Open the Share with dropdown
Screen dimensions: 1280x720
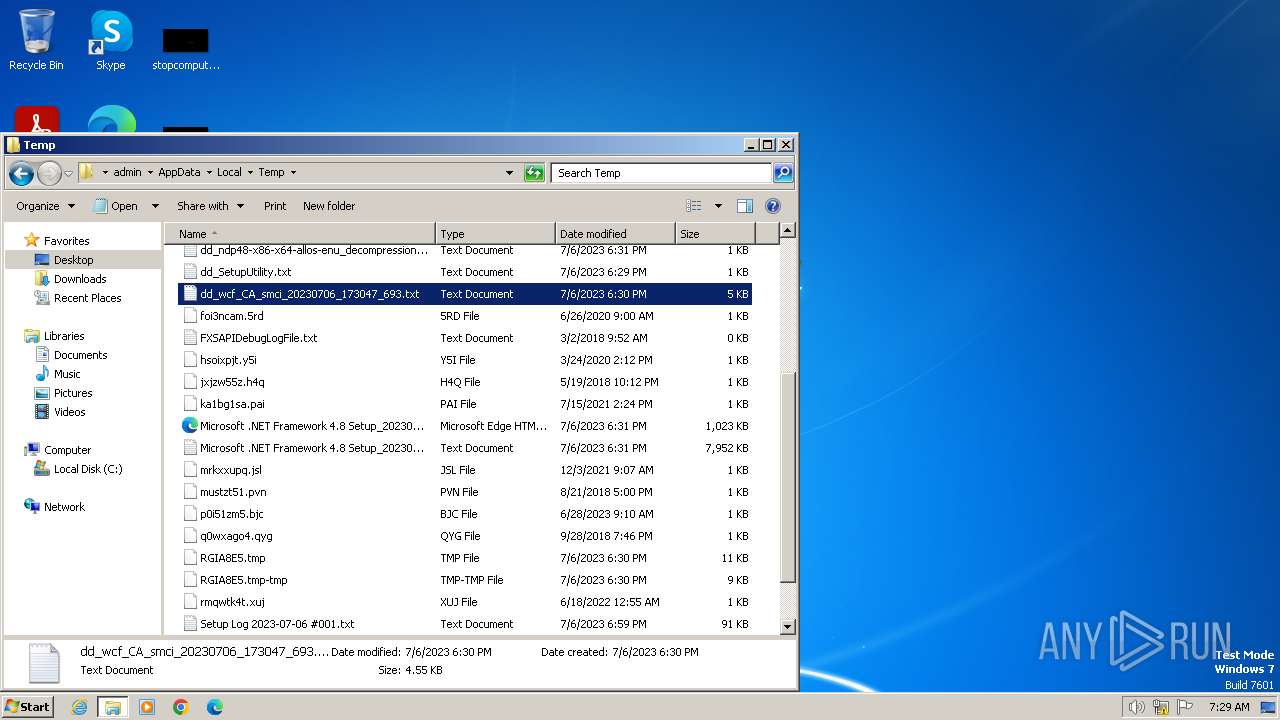[210, 206]
